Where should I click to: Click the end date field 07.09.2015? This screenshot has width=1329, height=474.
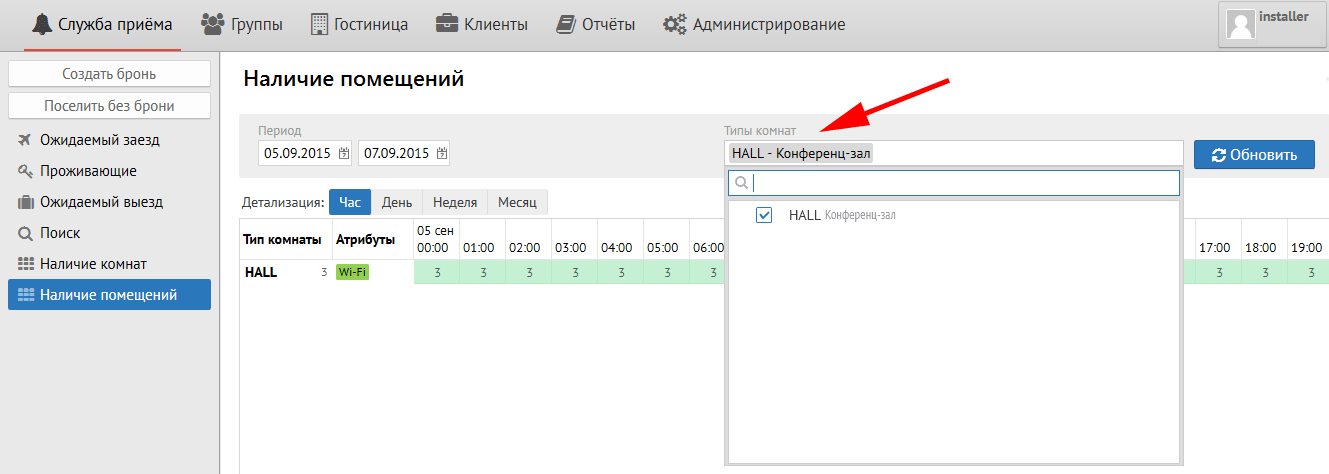pos(404,153)
